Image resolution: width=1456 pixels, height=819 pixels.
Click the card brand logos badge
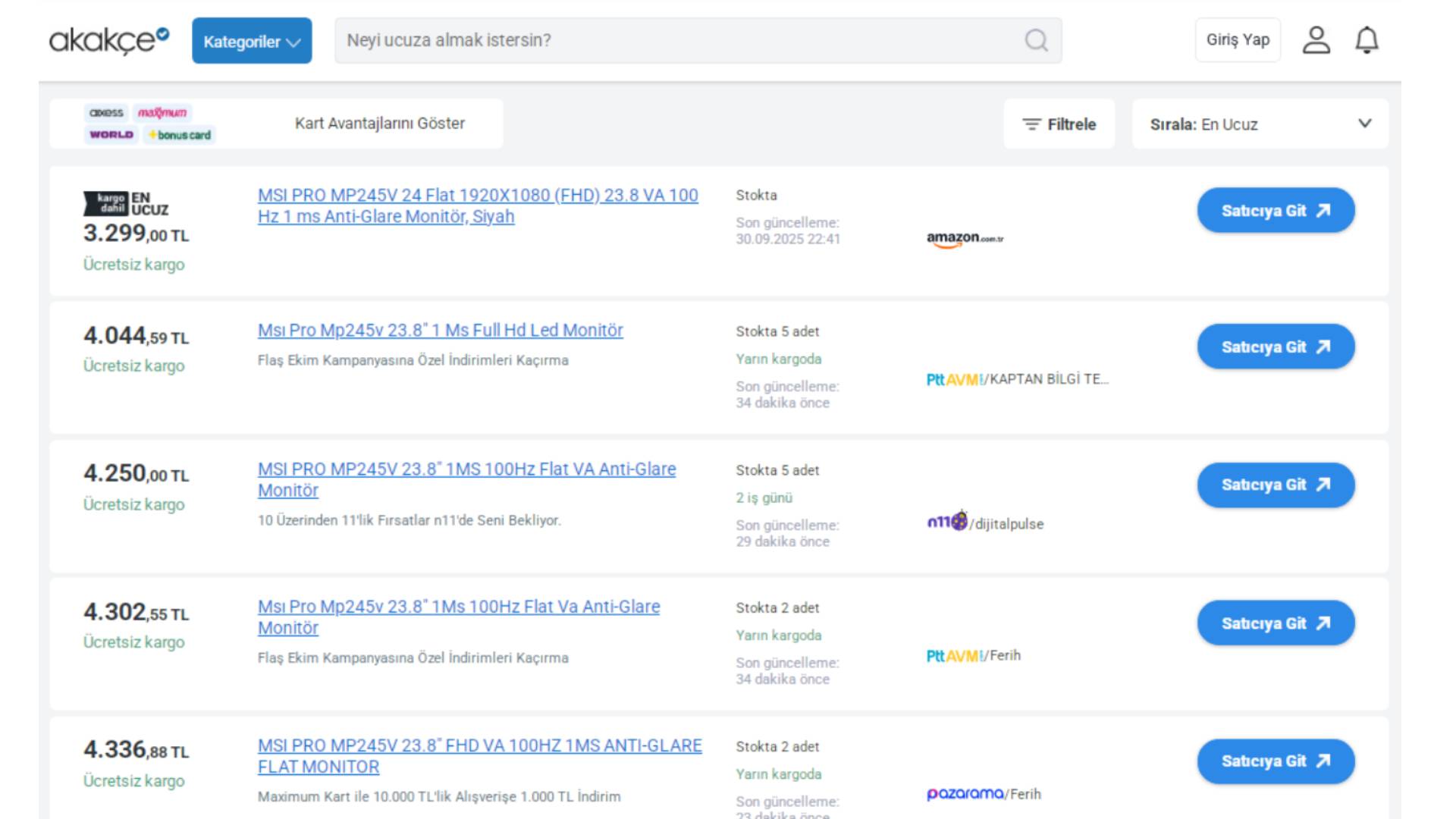pos(149,124)
